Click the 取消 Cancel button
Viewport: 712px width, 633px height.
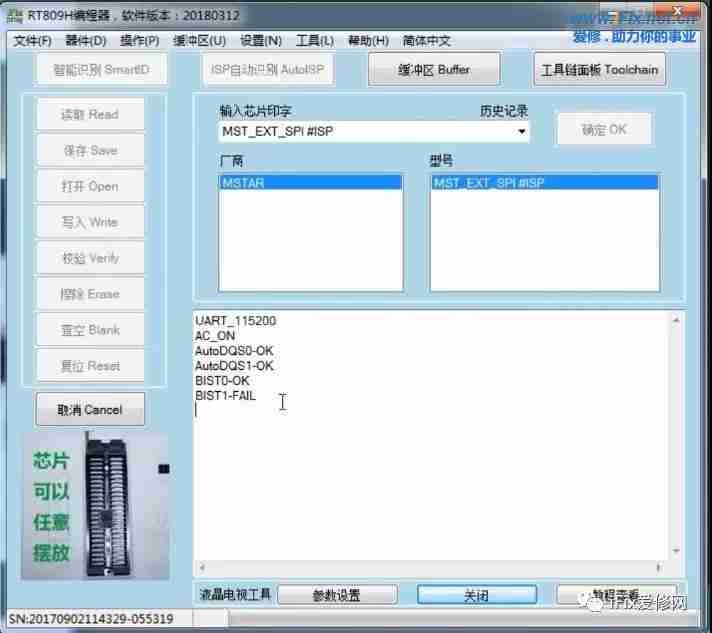point(90,410)
